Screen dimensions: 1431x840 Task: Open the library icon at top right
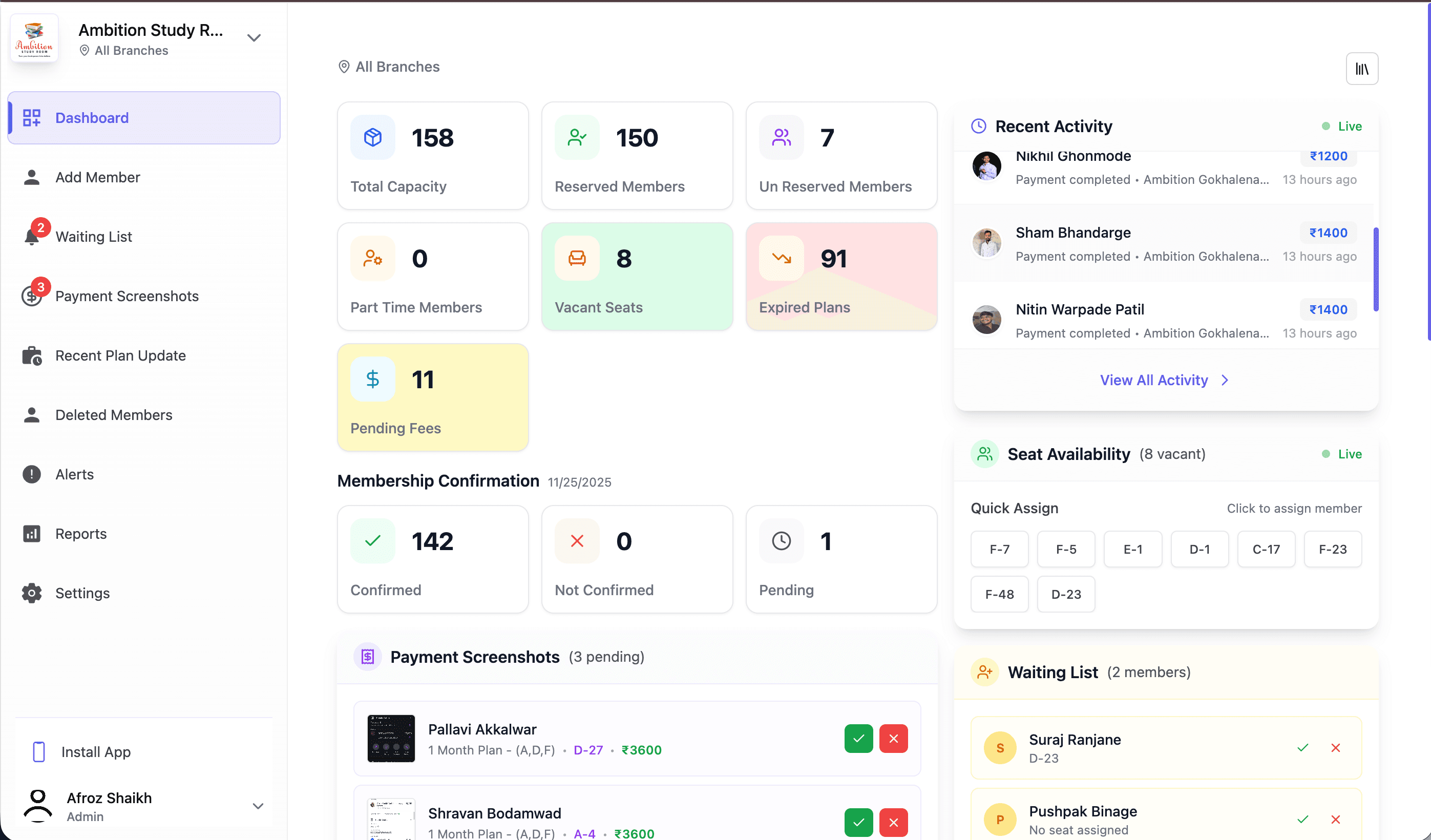point(1362,68)
